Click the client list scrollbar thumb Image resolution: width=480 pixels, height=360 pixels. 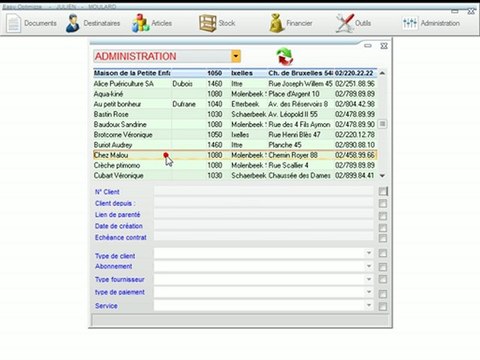coord(382,124)
